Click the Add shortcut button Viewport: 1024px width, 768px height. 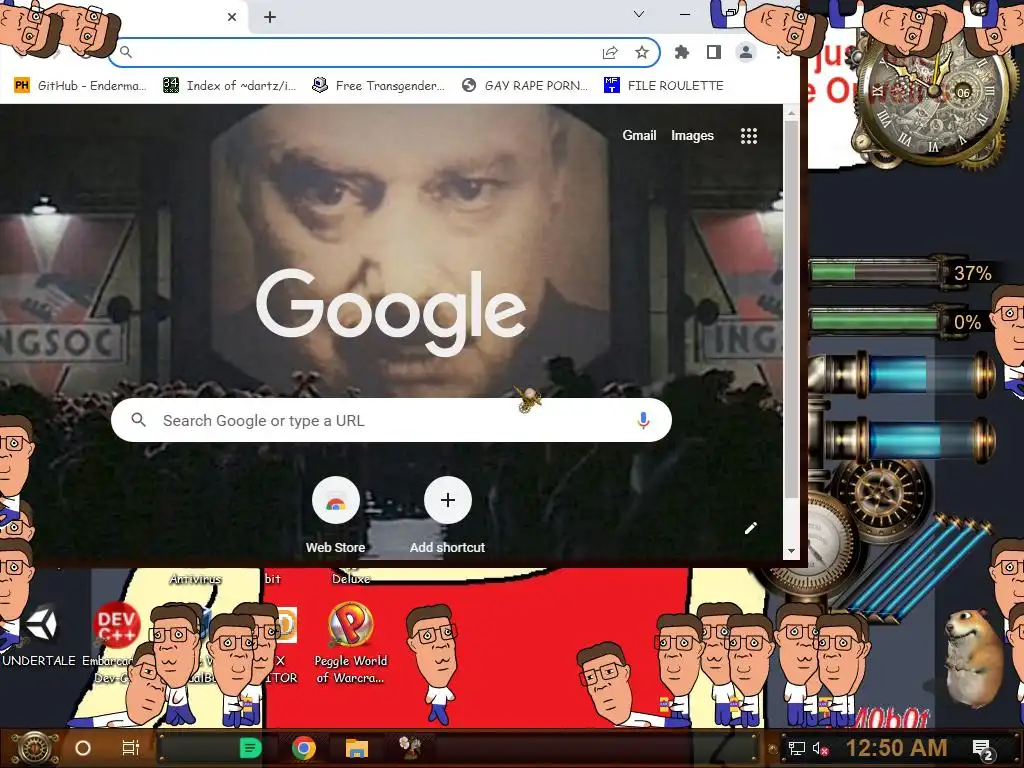[x=447, y=516]
